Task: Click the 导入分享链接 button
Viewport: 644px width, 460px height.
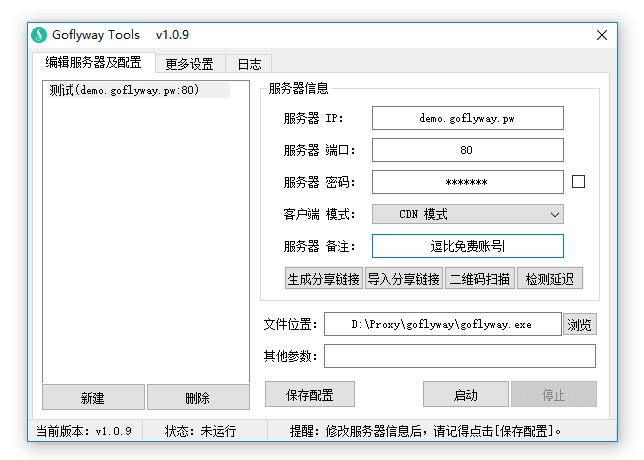Action: (x=403, y=279)
